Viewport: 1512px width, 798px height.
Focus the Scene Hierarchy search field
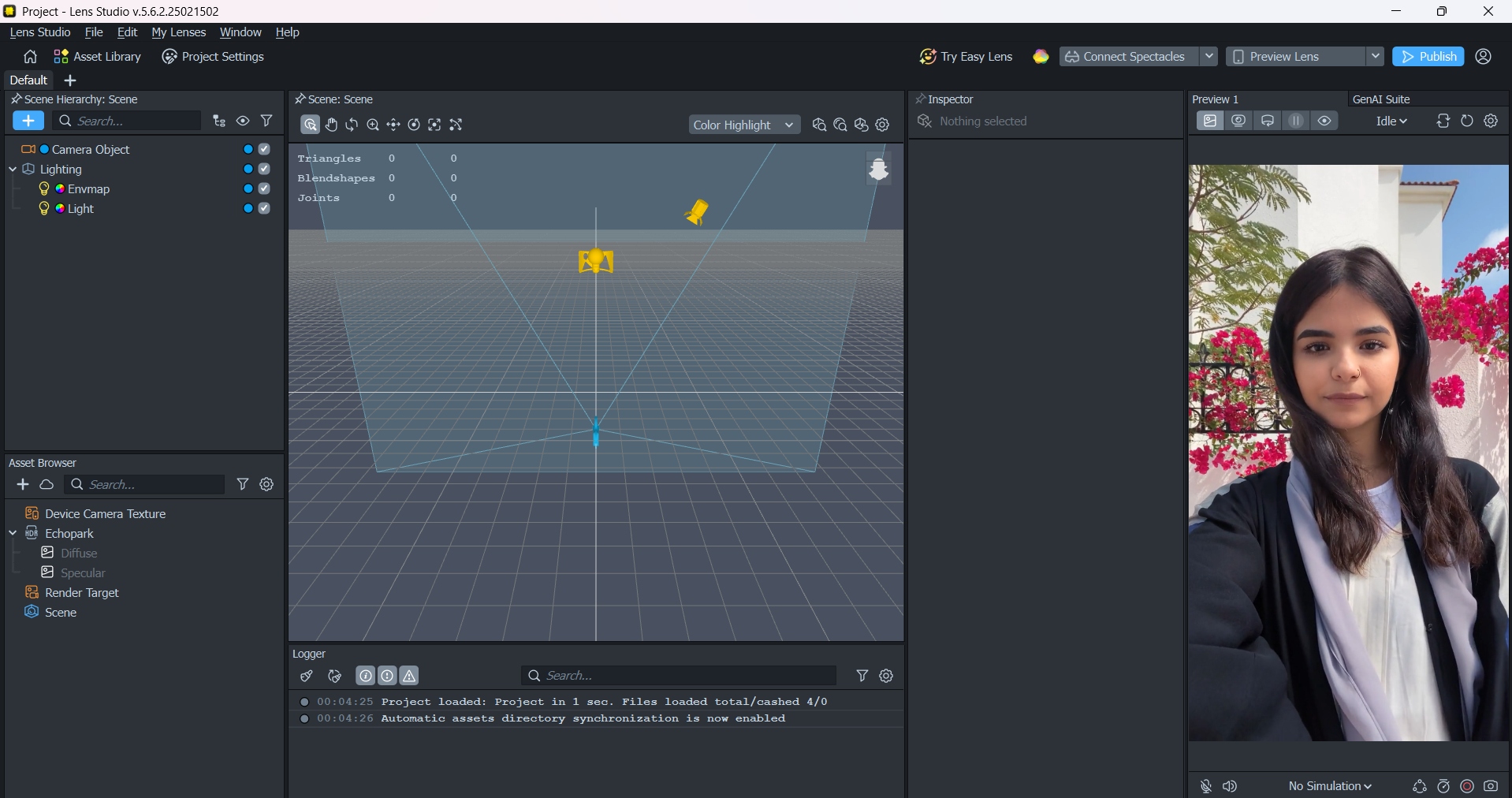coord(127,121)
